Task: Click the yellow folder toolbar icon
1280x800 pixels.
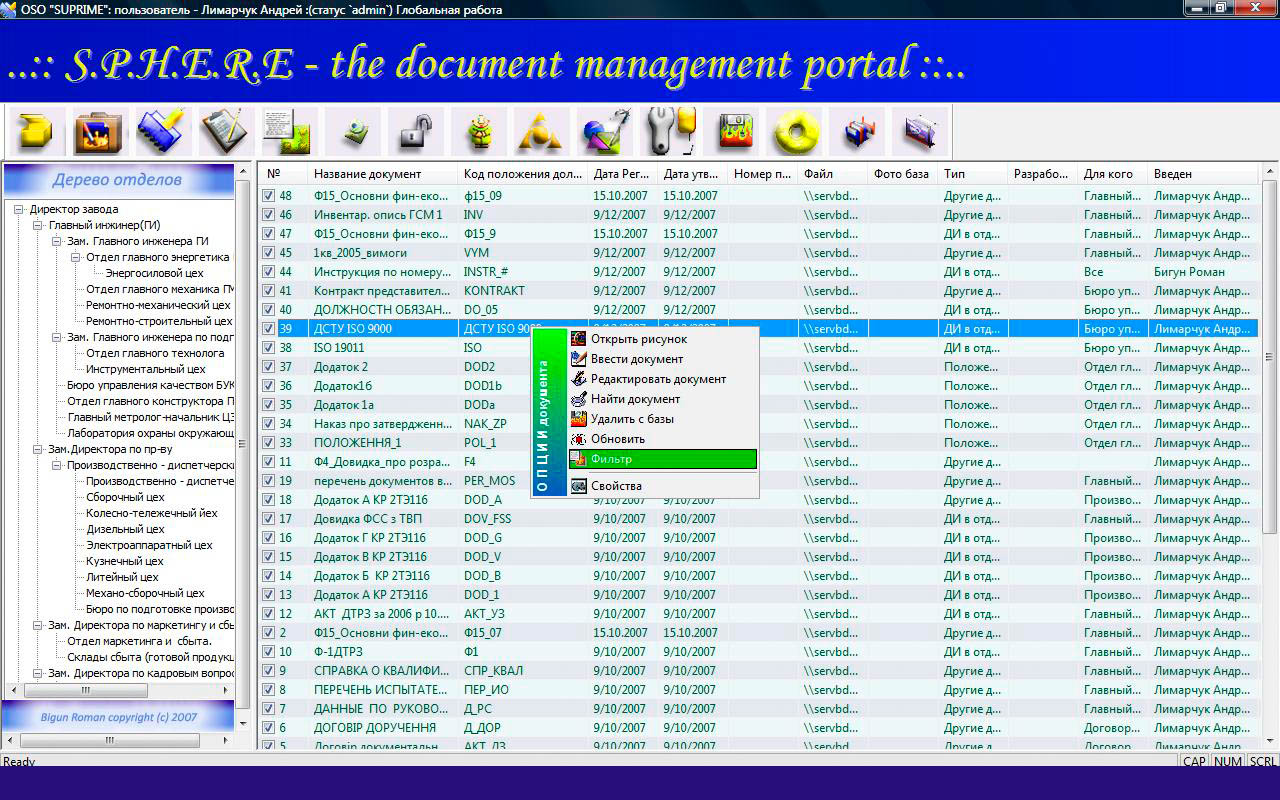Action: click(37, 131)
